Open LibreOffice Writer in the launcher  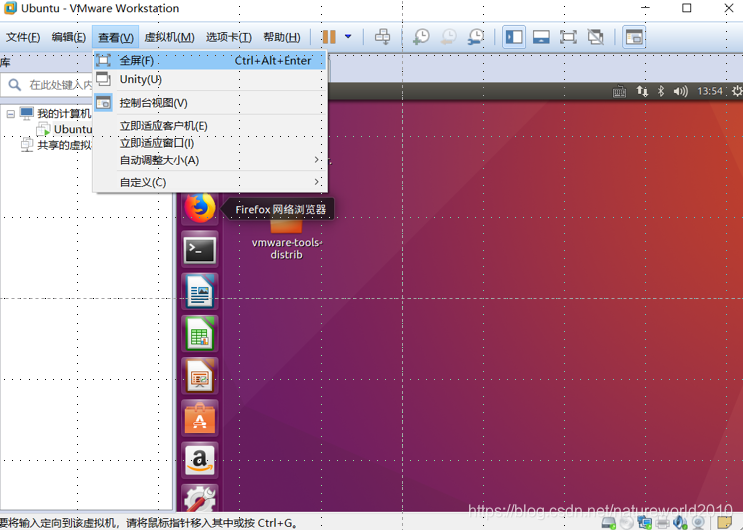(200, 292)
